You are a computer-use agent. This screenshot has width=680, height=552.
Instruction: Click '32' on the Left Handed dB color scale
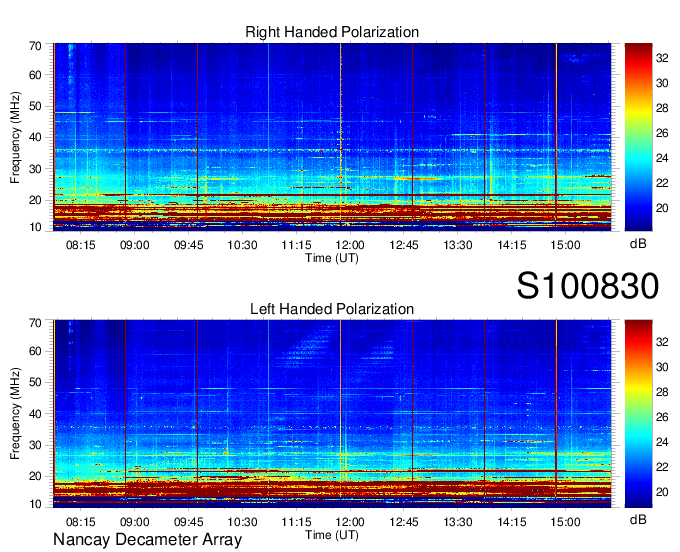click(x=662, y=342)
